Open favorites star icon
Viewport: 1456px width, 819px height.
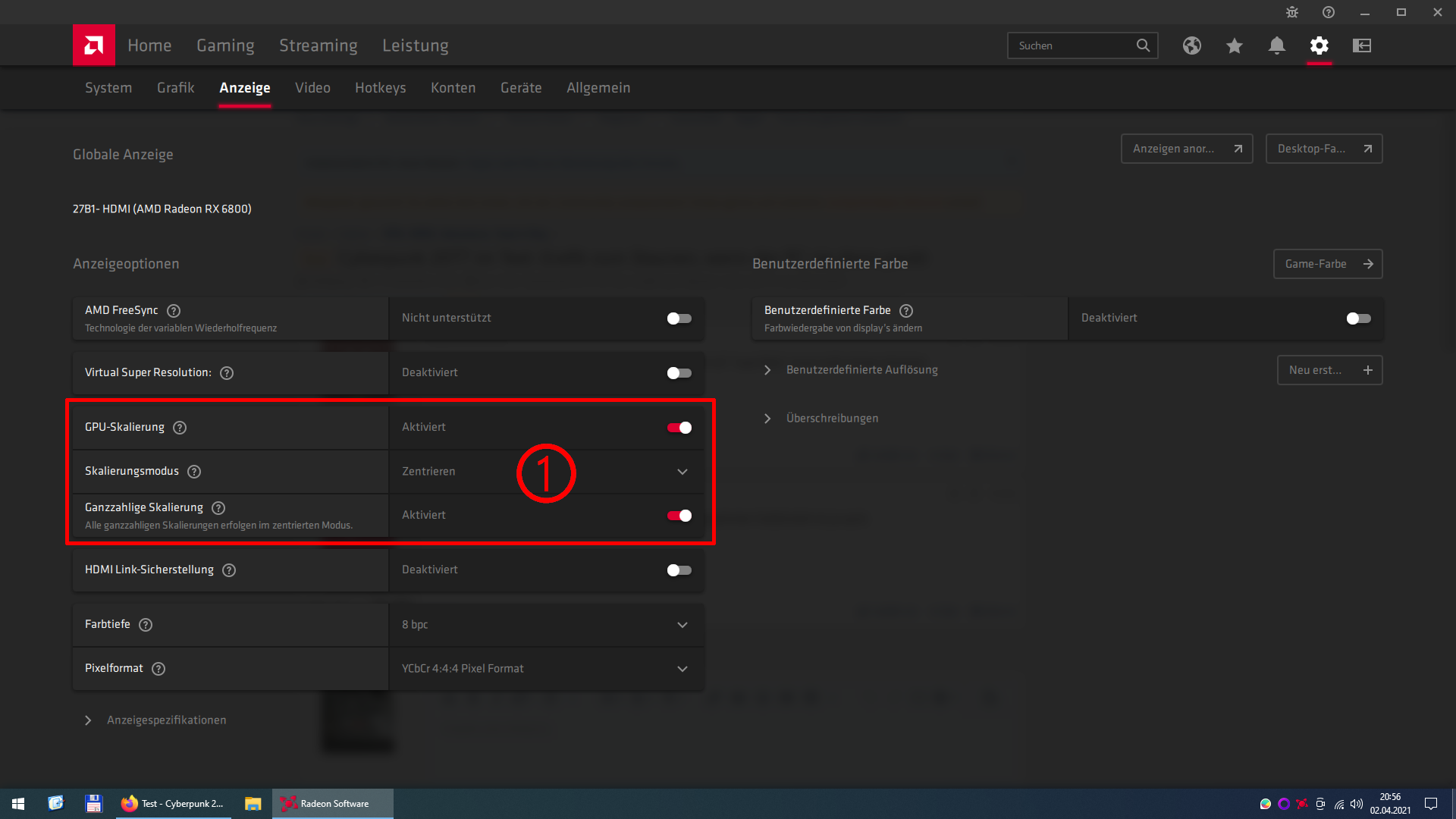tap(1235, 45)
